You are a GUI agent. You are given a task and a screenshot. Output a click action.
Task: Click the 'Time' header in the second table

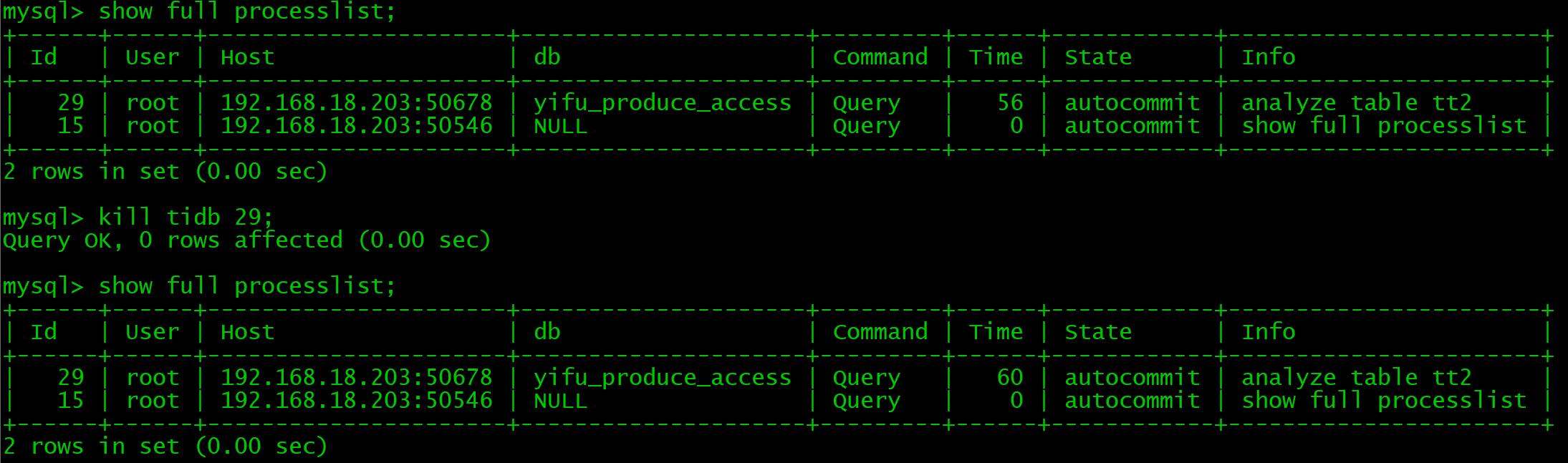(996, 332)
